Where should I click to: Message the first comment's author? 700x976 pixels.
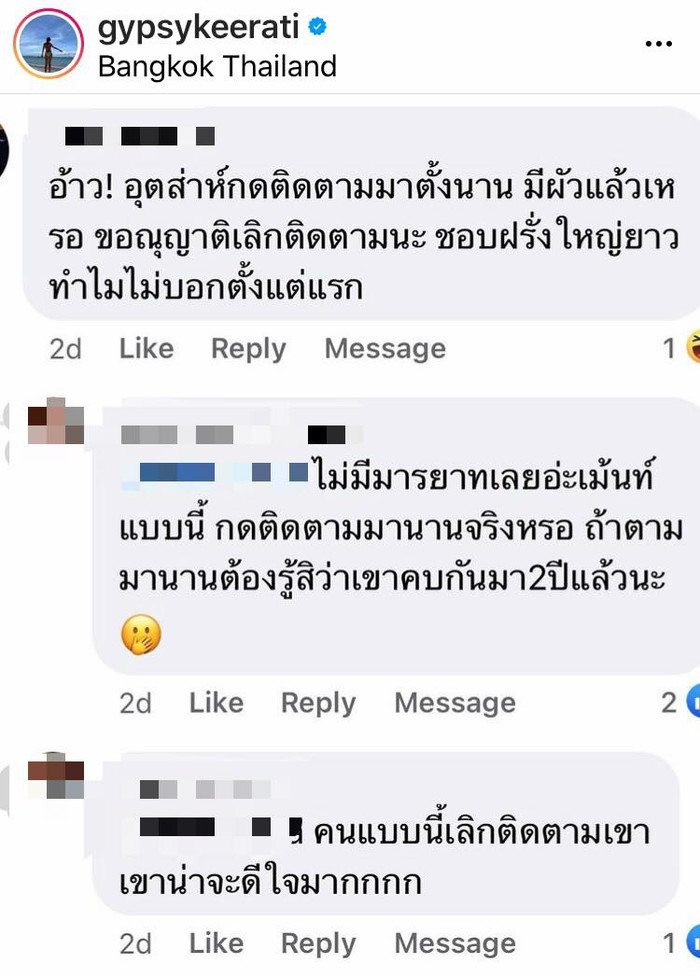click(x=385, y=349)
